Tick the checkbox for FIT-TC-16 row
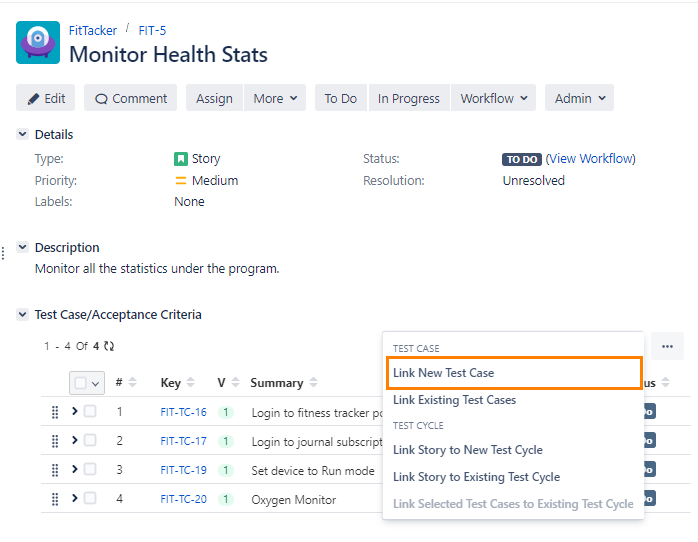 click(90, 411)
